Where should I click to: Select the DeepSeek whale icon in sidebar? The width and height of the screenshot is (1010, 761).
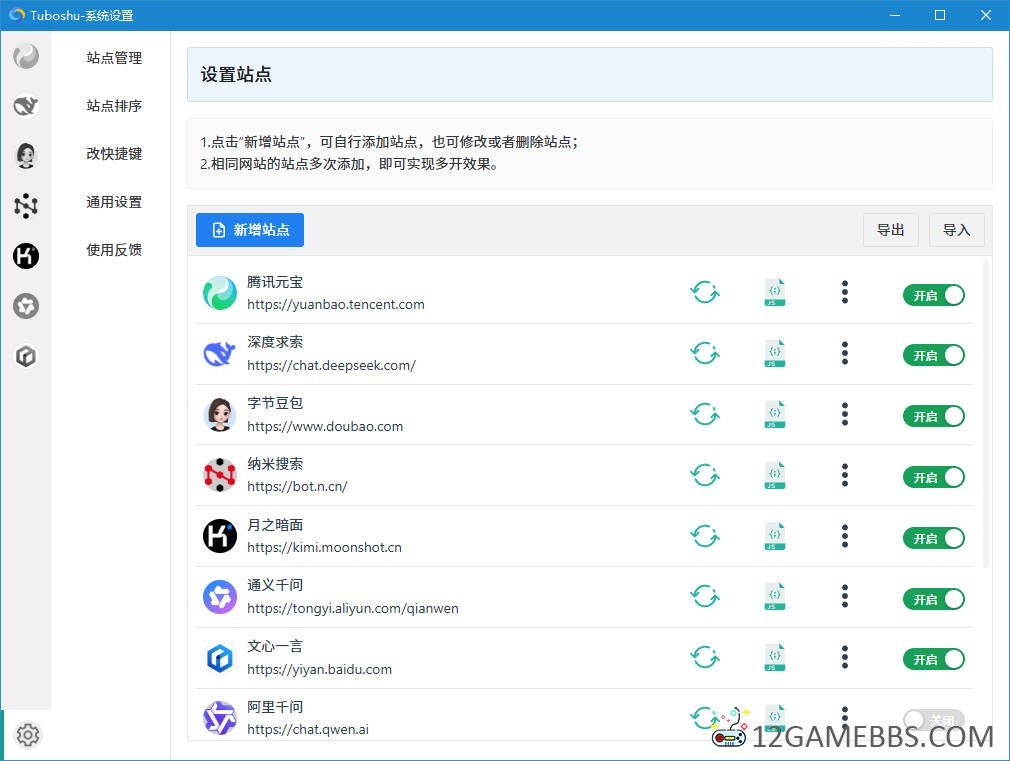(x=26, y=105)
